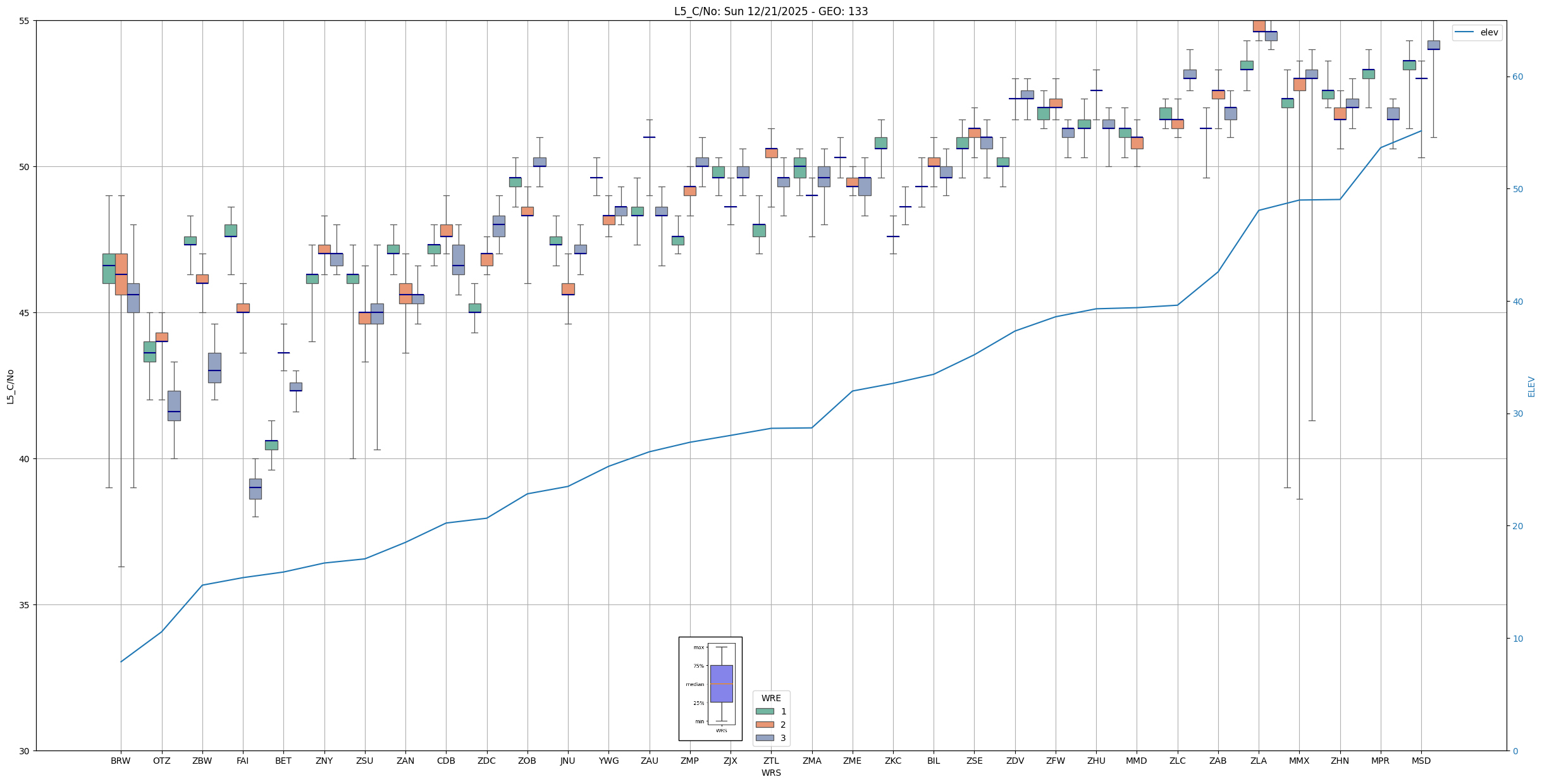The width and height of the screenshot is (1542, 784).
Task: Click the ZTL station tick label
Action: (770, 761)
